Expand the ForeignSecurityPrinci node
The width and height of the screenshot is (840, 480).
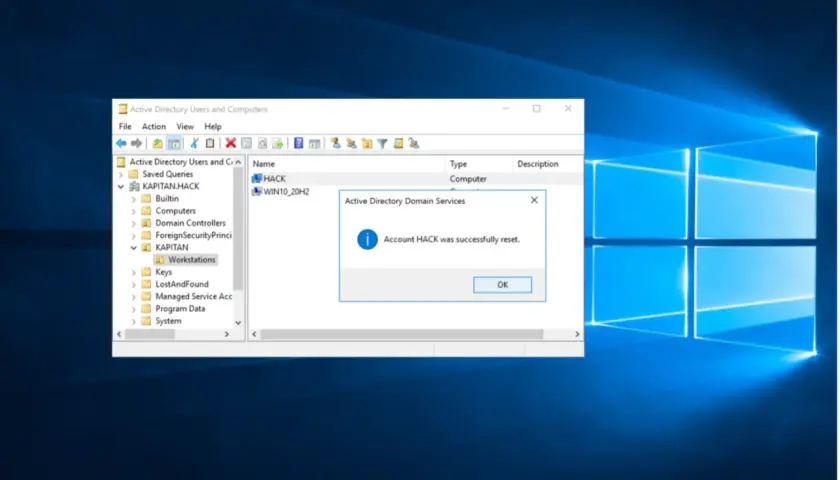click(x=133, y=236)
